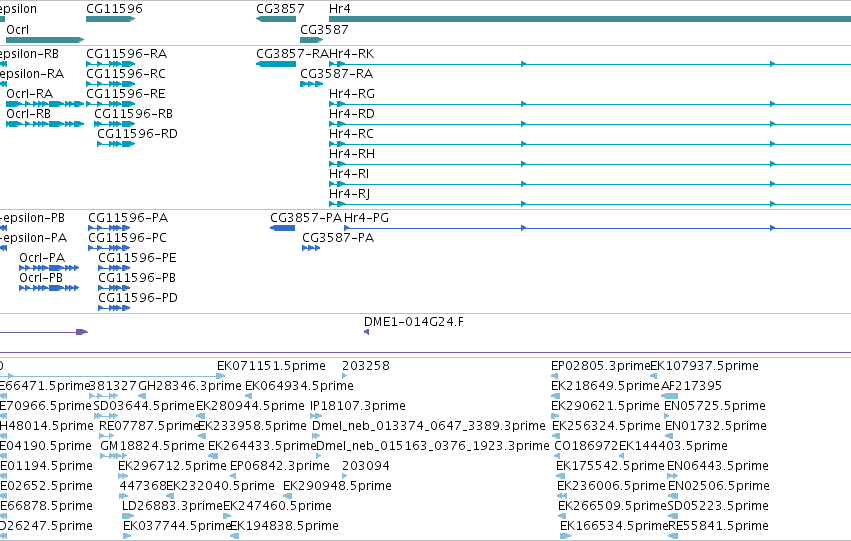Select EST EK280944.5prime
The image size is (851, 541).
[x=250, y=406]
